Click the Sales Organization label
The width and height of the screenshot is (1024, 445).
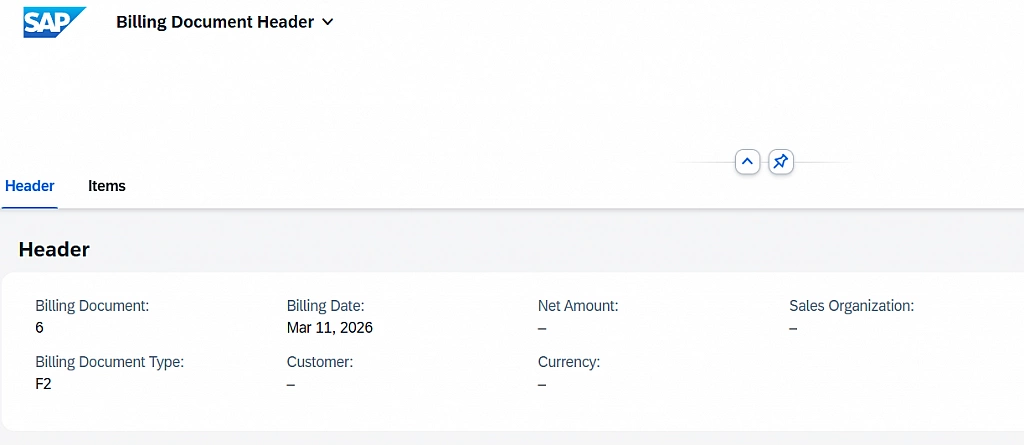851,306
